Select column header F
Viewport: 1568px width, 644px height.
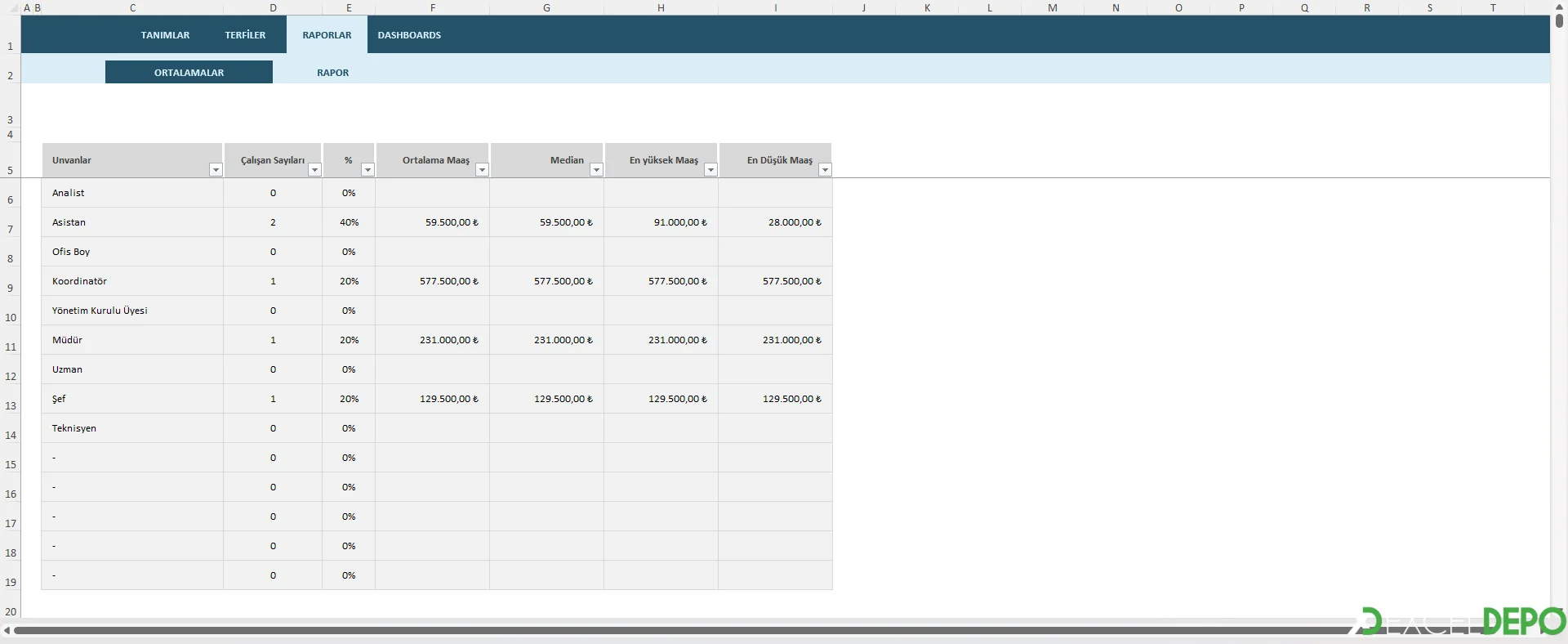[x=432, y=8]
